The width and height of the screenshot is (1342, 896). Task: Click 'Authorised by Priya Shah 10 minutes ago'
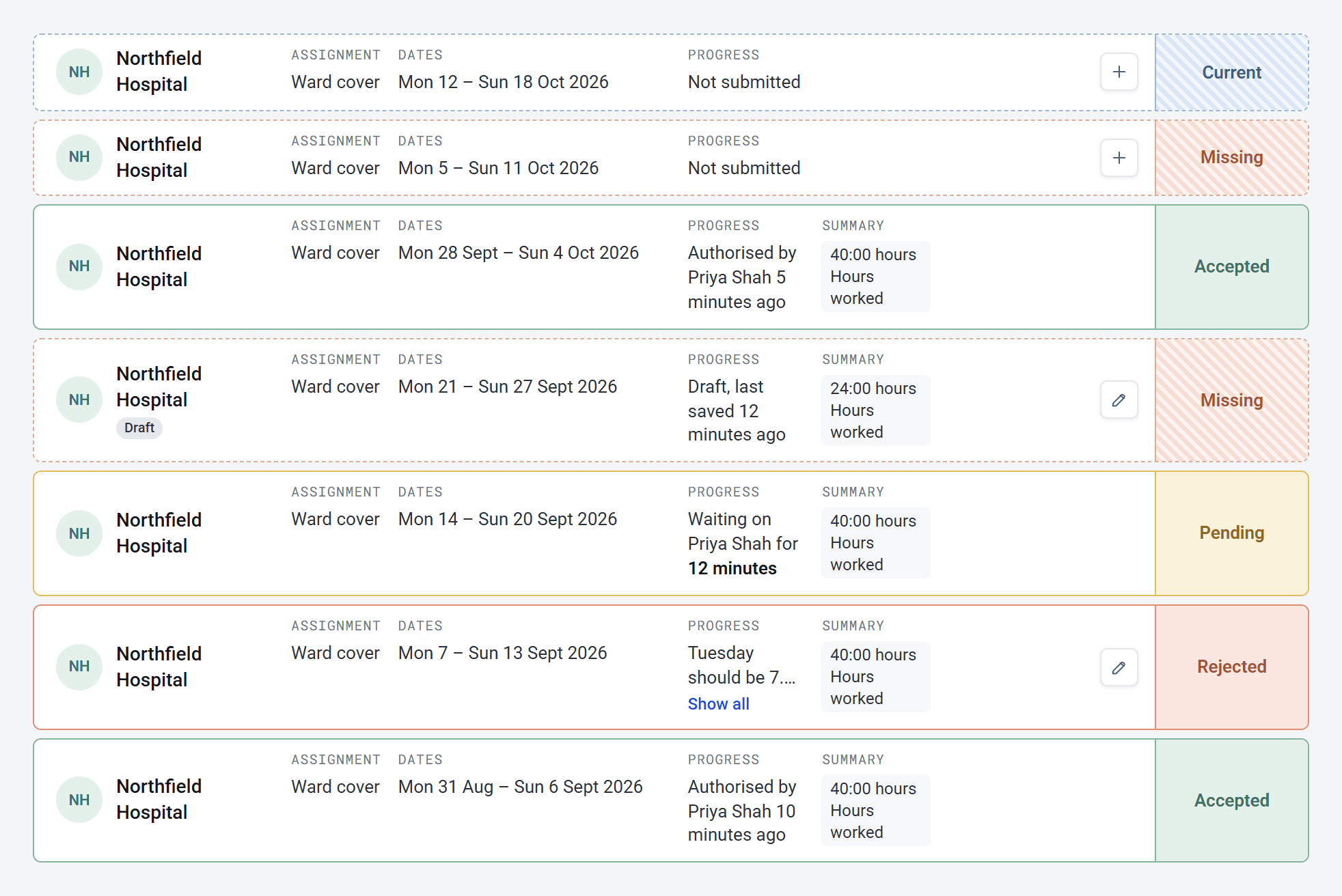click(742, 811)
